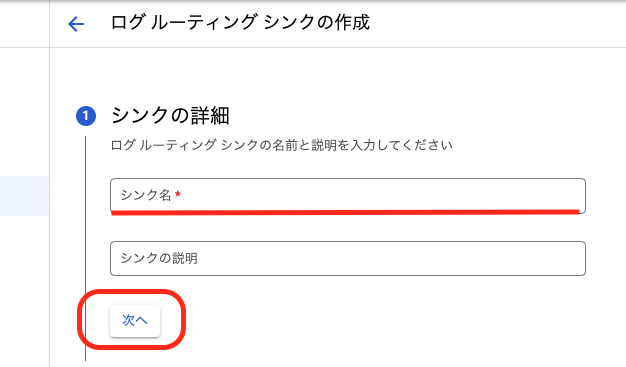
Task: Click the empty sidebar area below highlighted item
Action: pos(24,292)
